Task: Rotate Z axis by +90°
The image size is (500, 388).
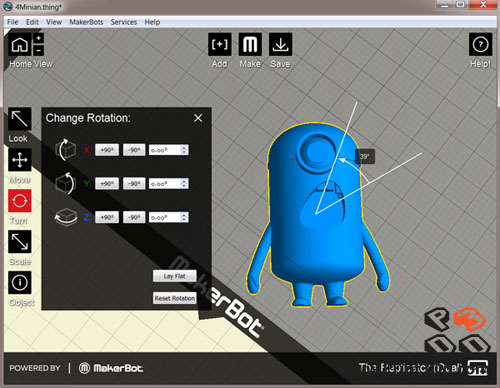Action: coord(107,217)
